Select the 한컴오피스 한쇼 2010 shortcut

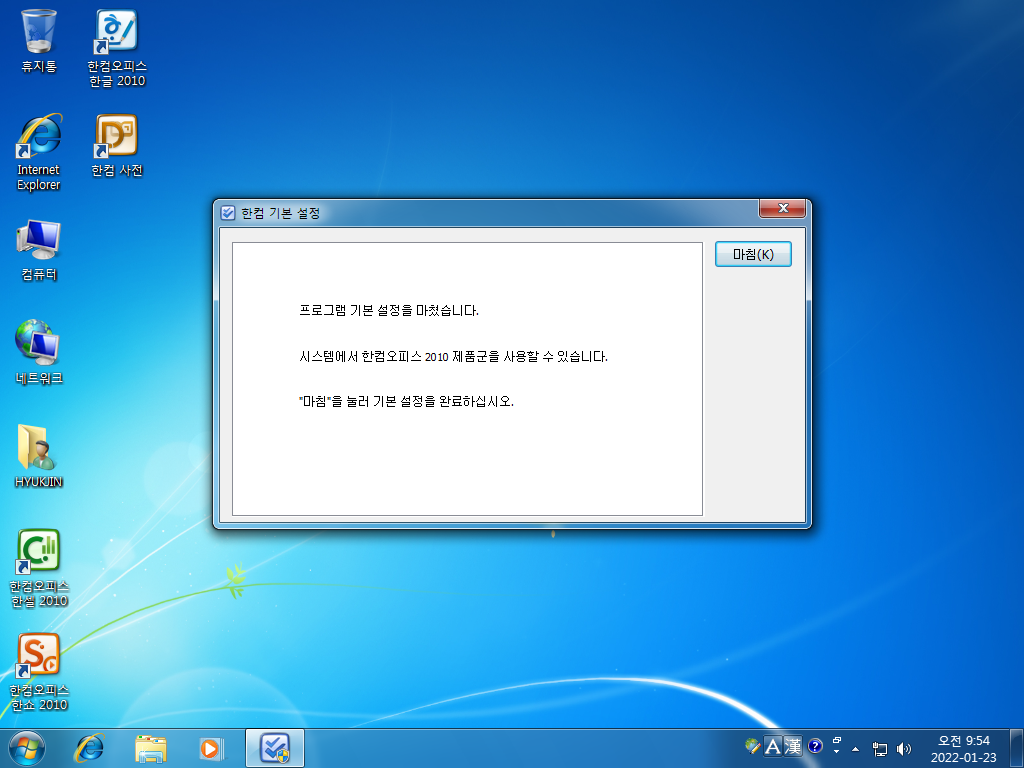pos(39,672)
